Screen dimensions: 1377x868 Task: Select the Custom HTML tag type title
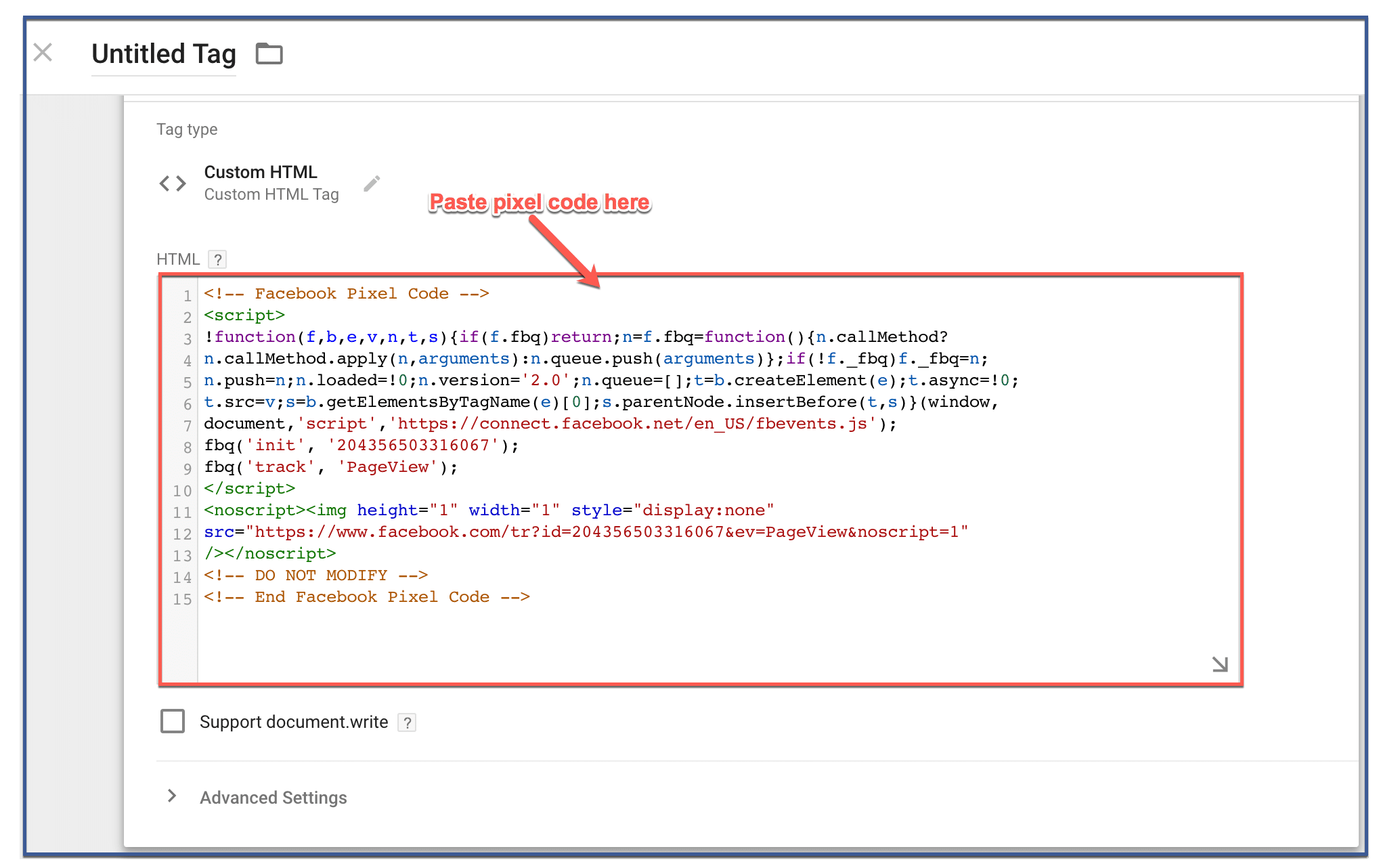[x=261, y=172]
